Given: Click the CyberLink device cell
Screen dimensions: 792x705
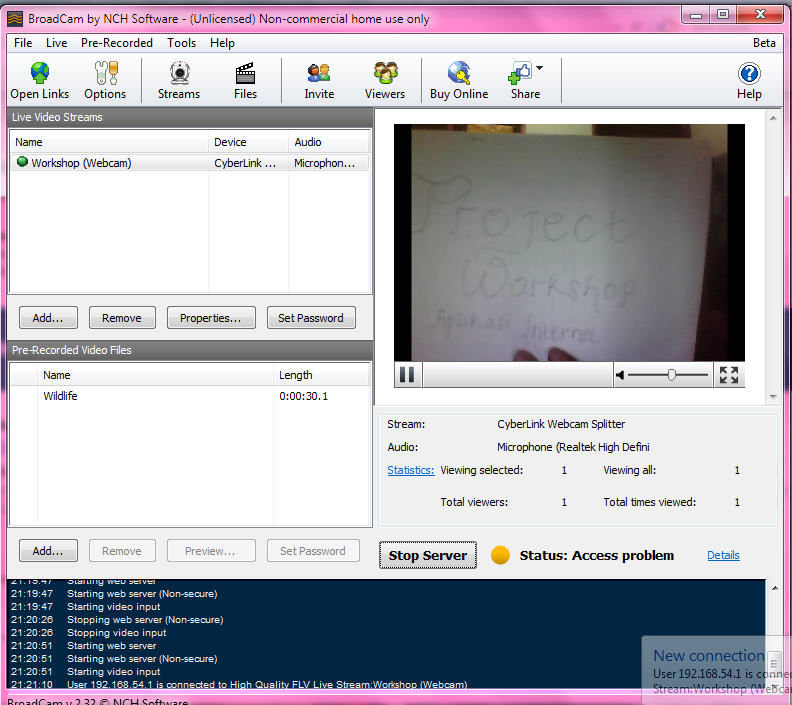Looking at the screenshot, I should click(x=245, y=163).
